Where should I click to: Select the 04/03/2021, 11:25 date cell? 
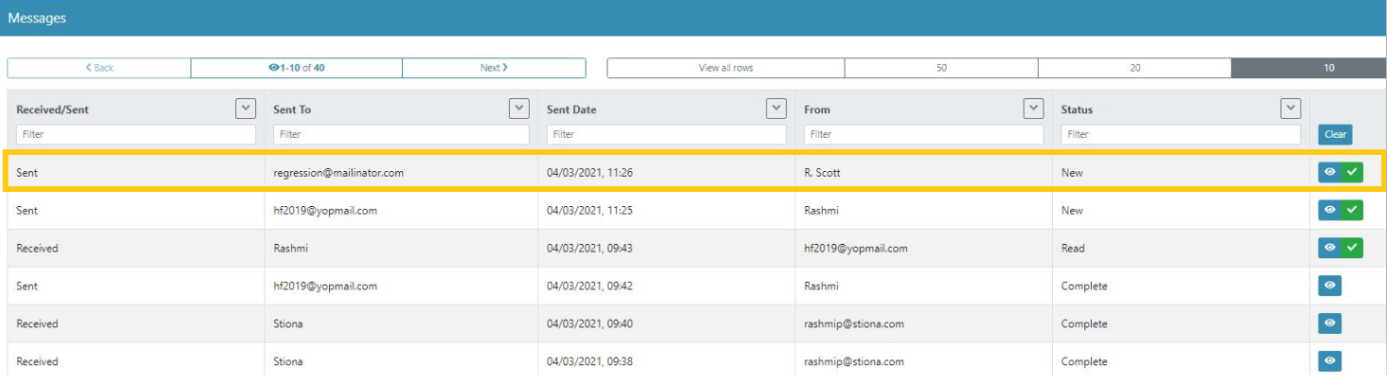(x=666, y=210)
